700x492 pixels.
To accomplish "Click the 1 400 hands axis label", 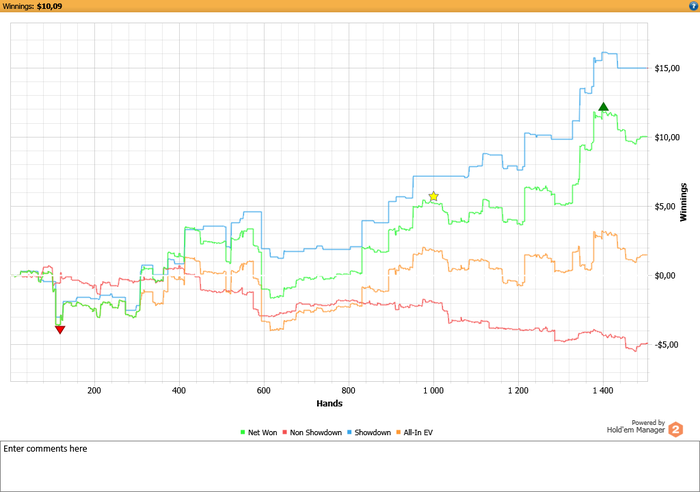I will [603, 391].
